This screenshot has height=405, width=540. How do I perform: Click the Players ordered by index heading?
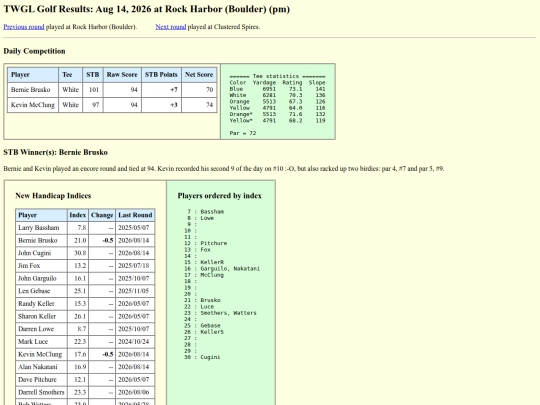coord(220,196)
